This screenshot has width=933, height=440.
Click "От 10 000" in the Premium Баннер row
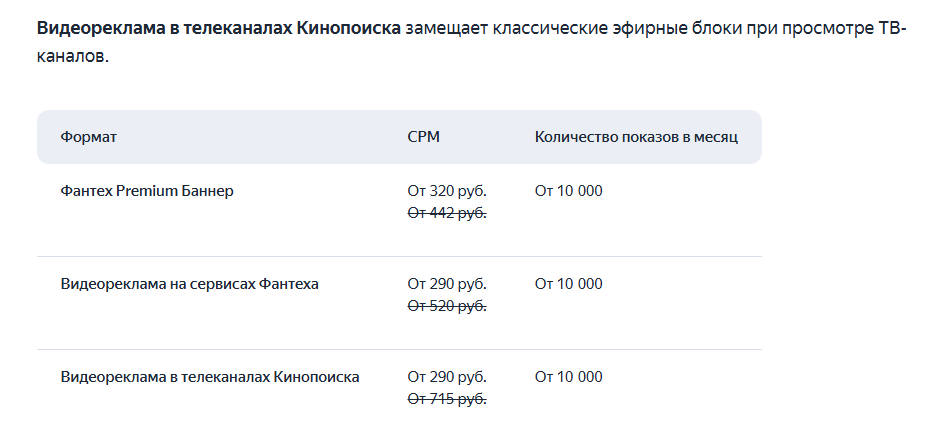tap(568, 191)
